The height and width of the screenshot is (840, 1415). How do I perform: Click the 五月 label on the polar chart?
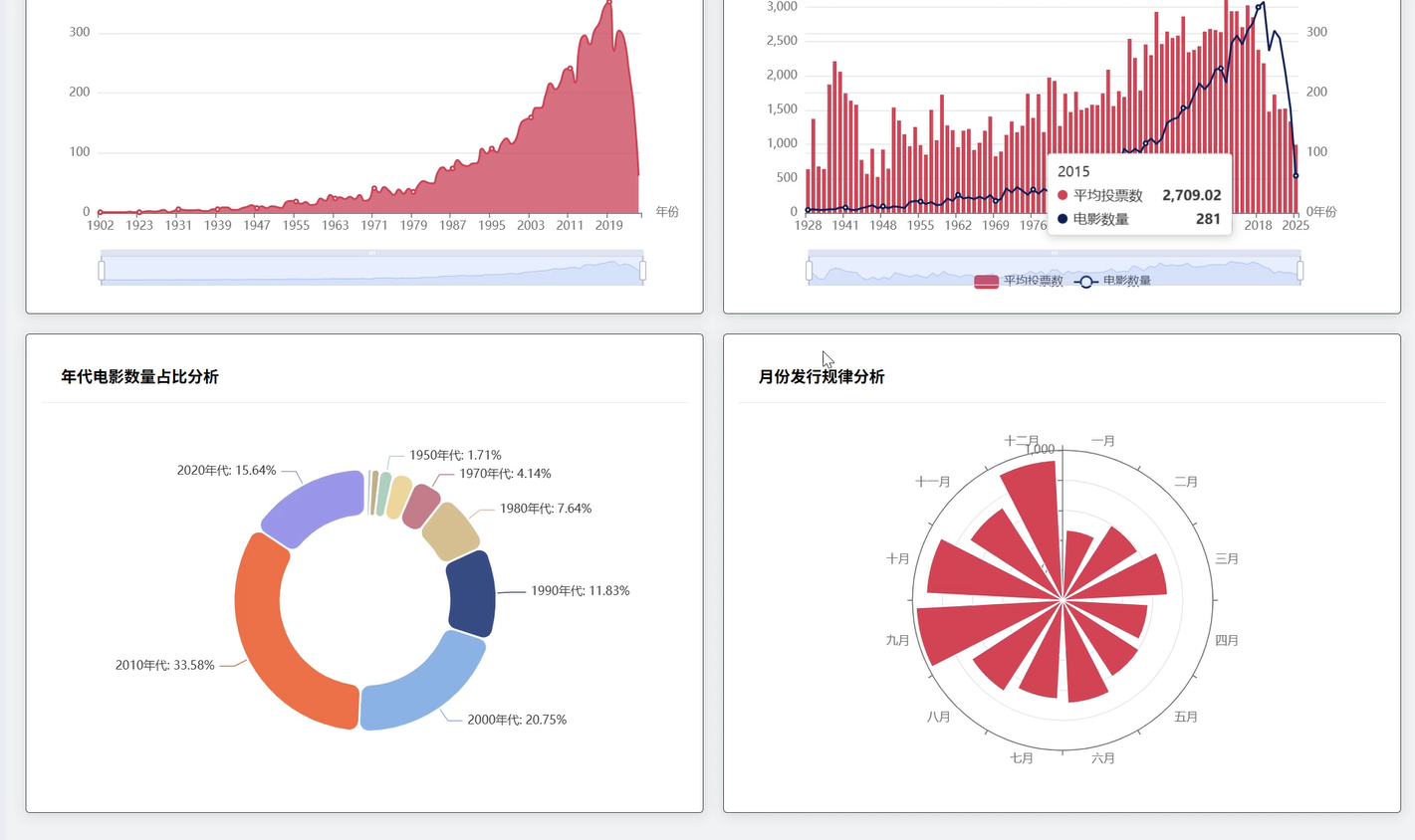(x=1186, y=717)
